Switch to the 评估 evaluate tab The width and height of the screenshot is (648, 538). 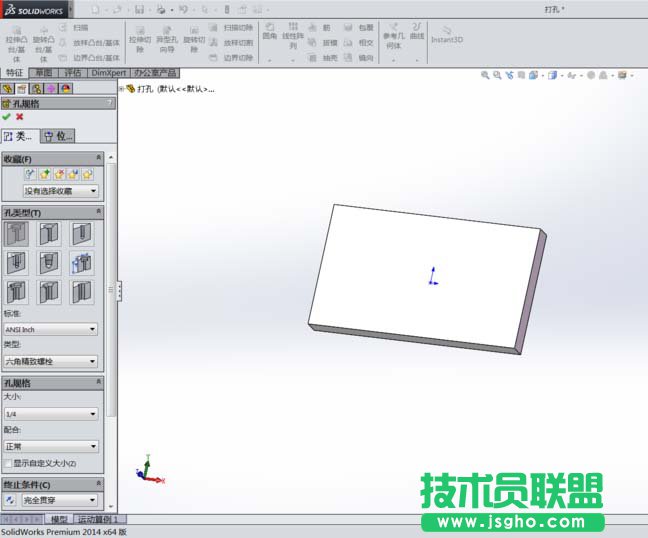(73, 73)
